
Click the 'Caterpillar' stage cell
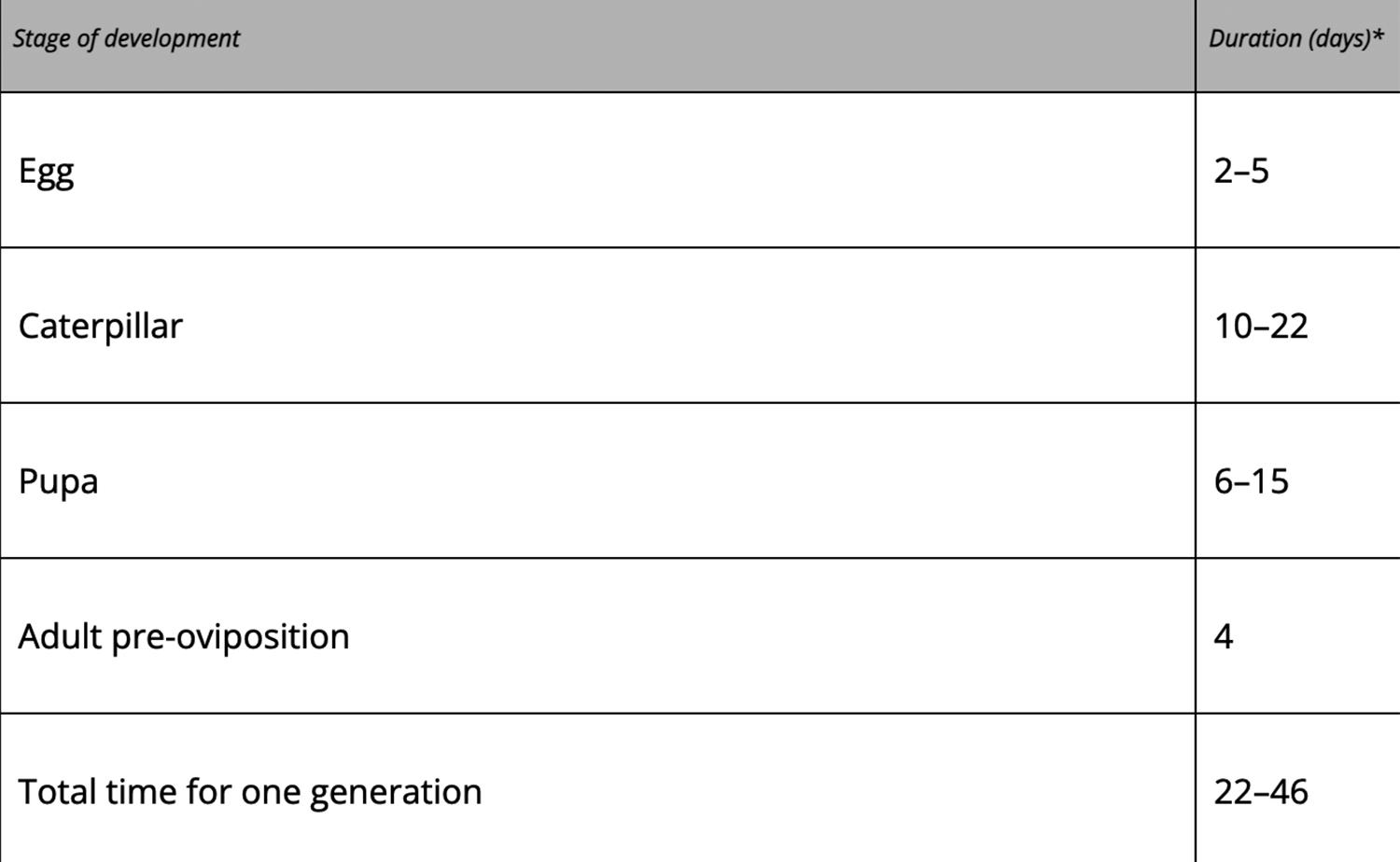tap(597, 326)
